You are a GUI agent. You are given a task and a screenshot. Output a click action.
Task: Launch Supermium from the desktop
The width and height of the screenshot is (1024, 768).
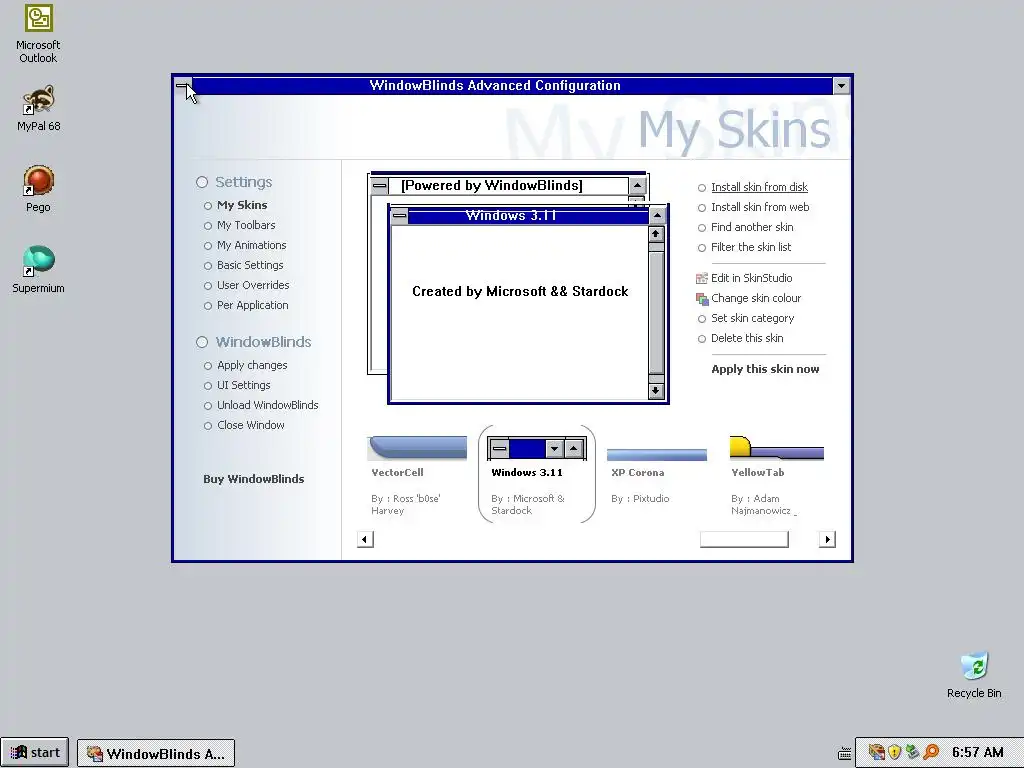coord(38,270)
